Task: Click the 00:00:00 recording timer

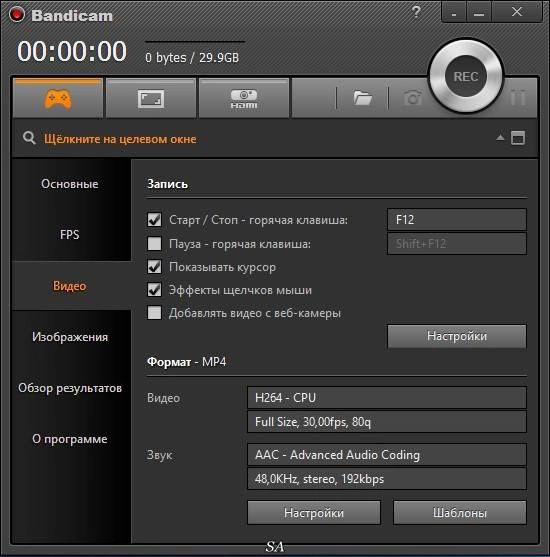Action: point(72,51)
